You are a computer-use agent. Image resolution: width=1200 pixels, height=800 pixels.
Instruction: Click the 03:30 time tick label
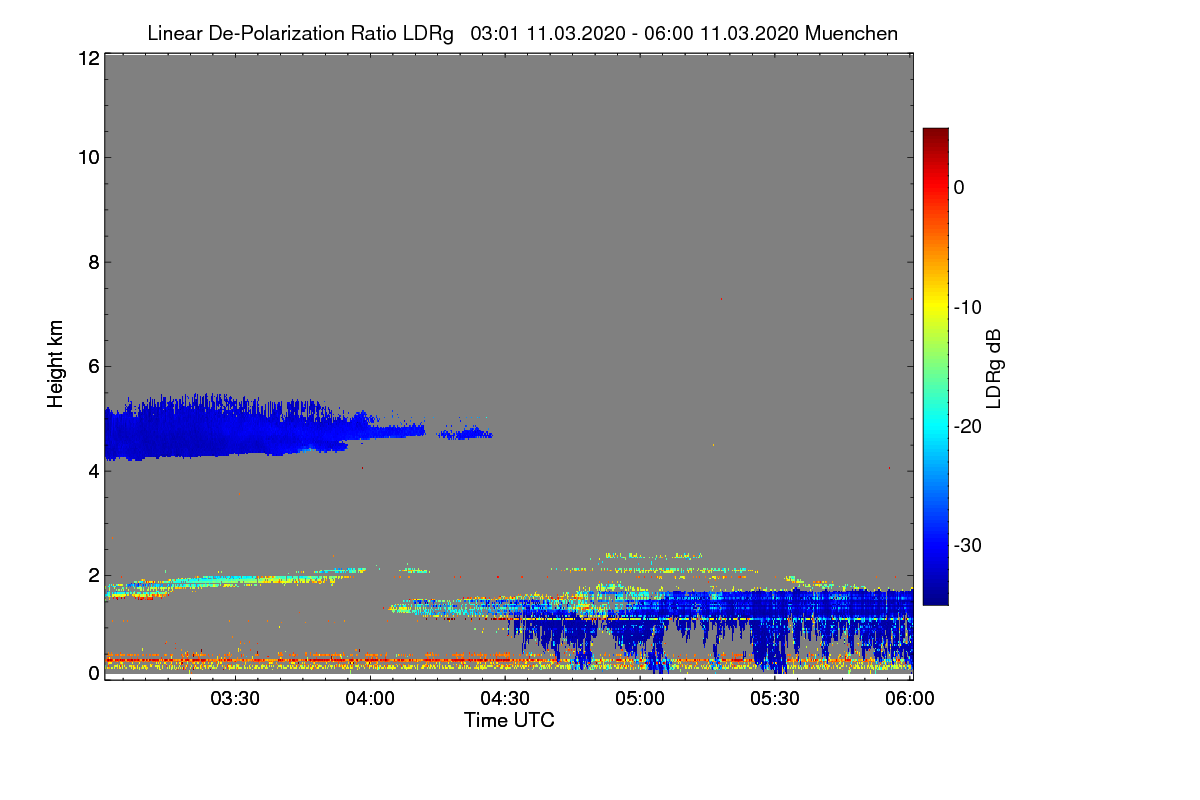(235, 698)
